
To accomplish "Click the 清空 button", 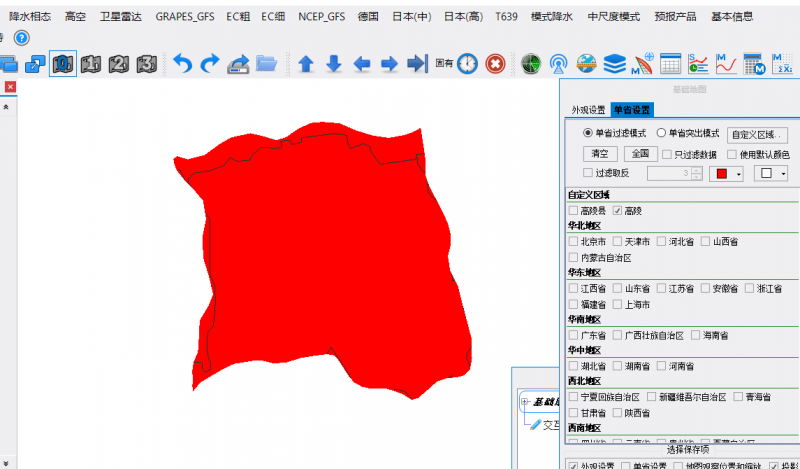I will [600, 154].
